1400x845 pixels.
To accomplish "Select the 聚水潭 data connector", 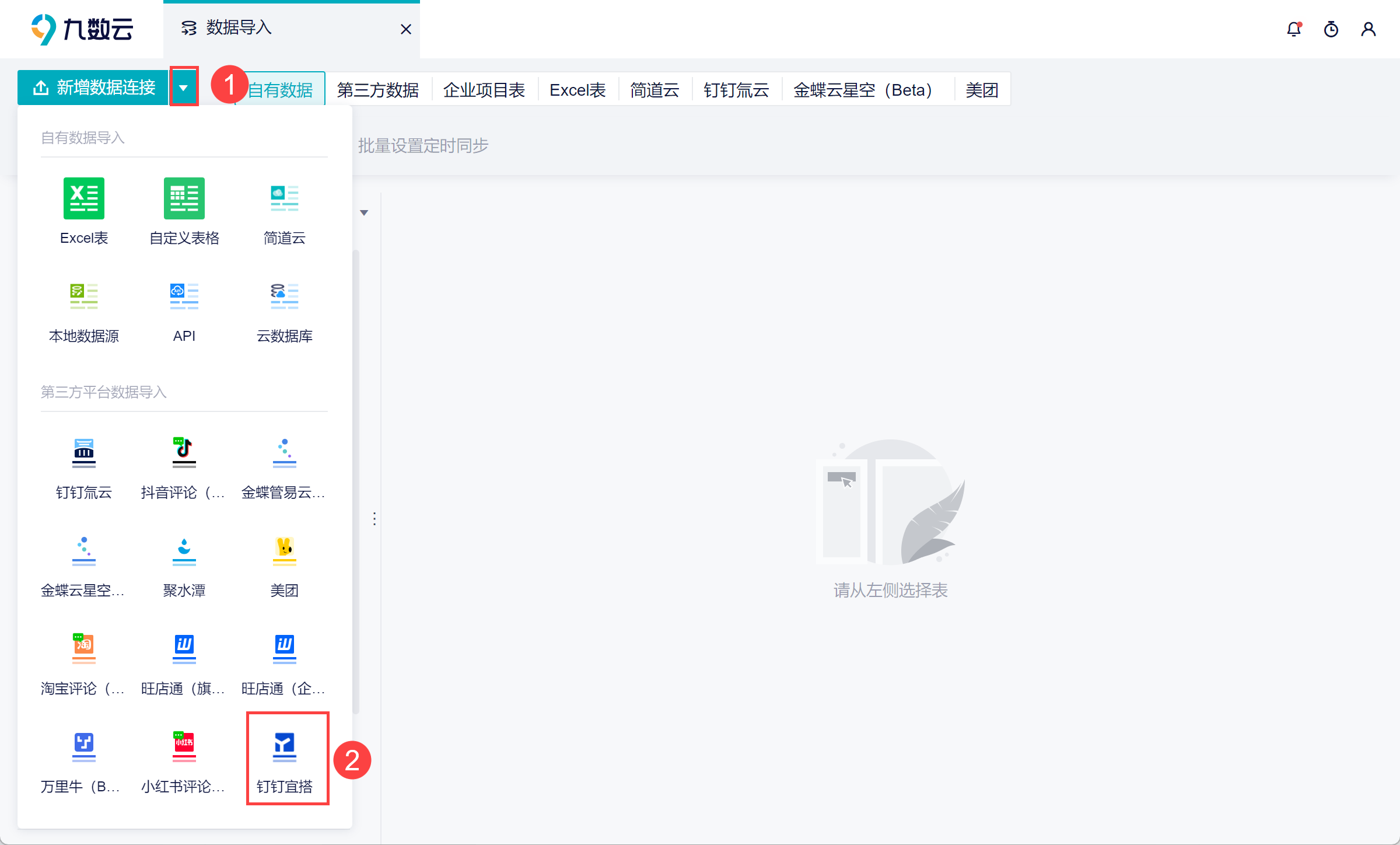I will point(184,551).
